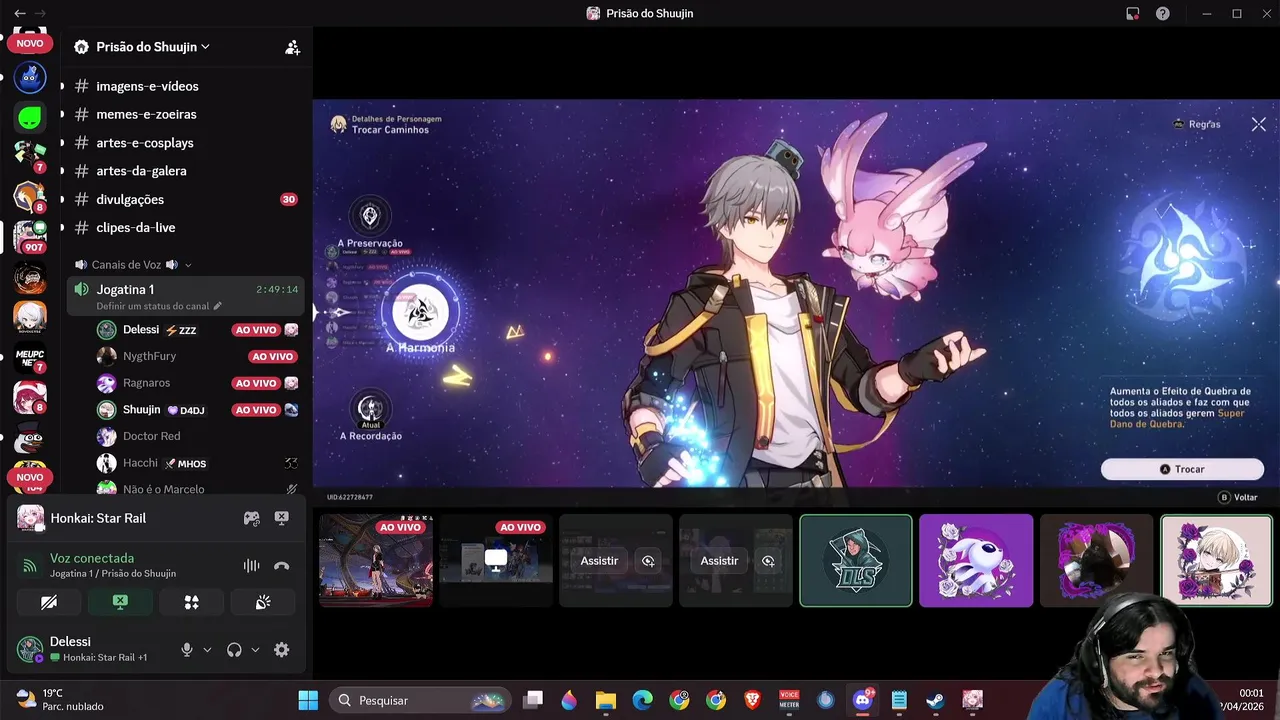
Task: Select the purple spider avatar participant tile
Action: [x=976, y=561]
